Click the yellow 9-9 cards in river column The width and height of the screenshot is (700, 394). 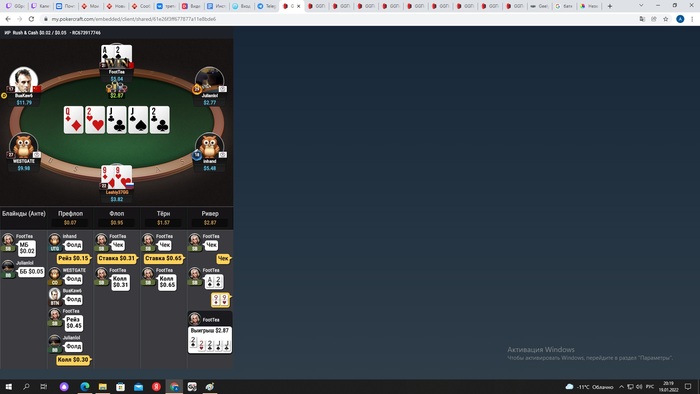(220, 300)
